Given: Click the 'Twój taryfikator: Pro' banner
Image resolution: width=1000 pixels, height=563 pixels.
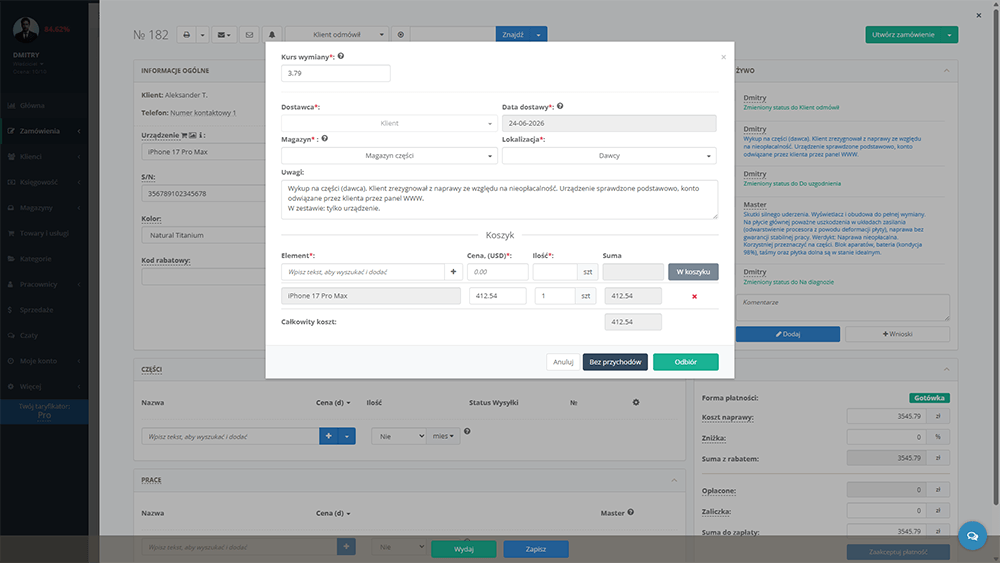Looking at the screenshot, I should pyautogui.click(x=44, y=411).
